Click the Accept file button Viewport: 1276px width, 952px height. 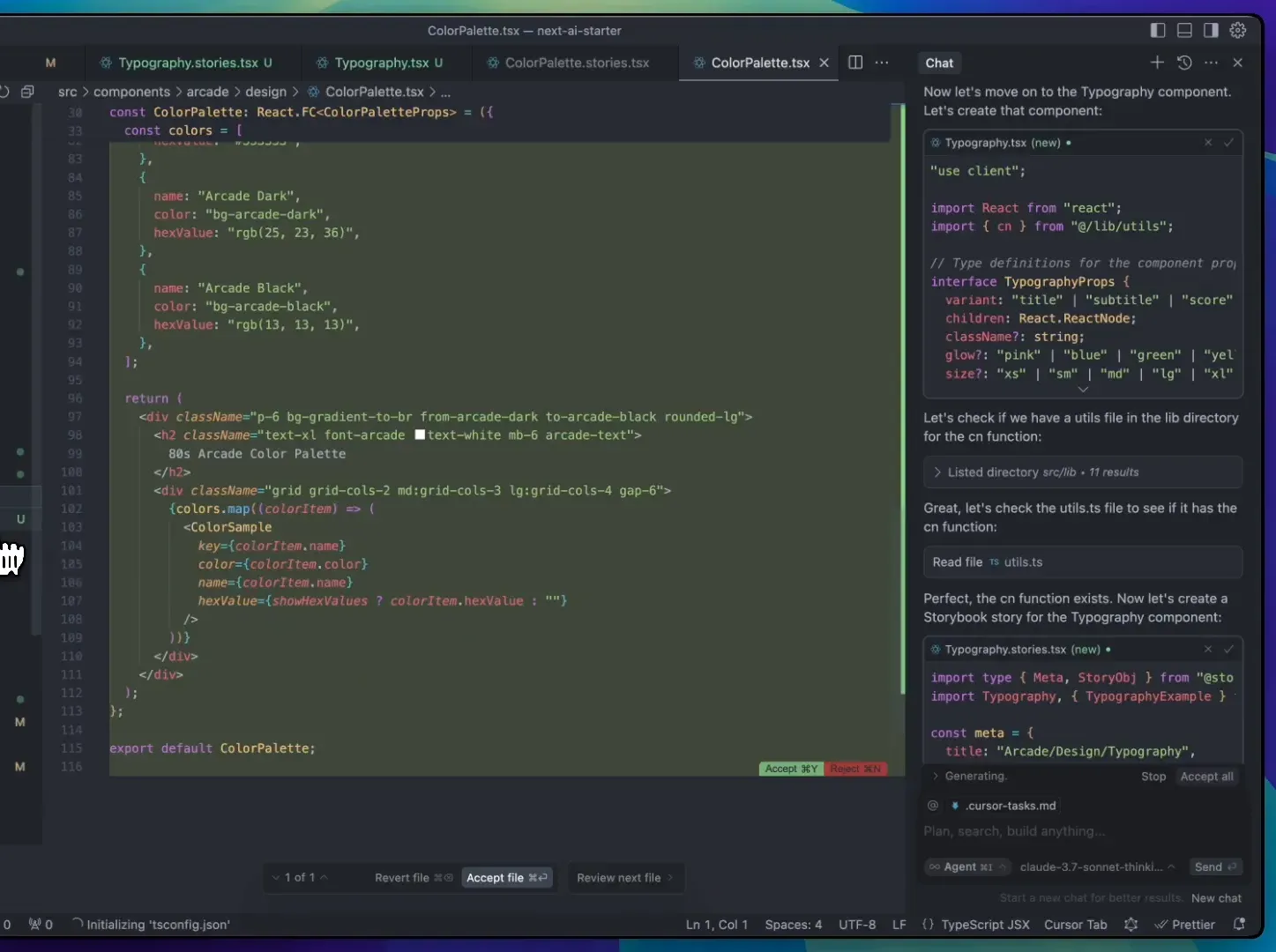pyautogui.click(x=507, y=877)
